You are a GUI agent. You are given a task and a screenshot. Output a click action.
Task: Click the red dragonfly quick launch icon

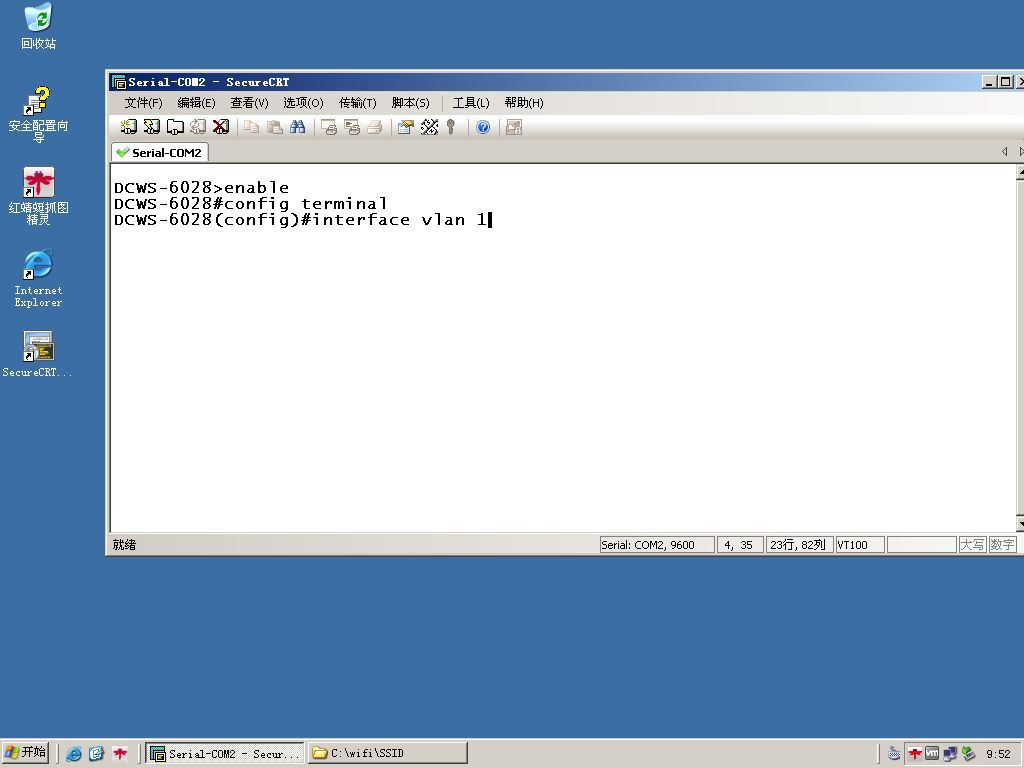tap(120, 754)
